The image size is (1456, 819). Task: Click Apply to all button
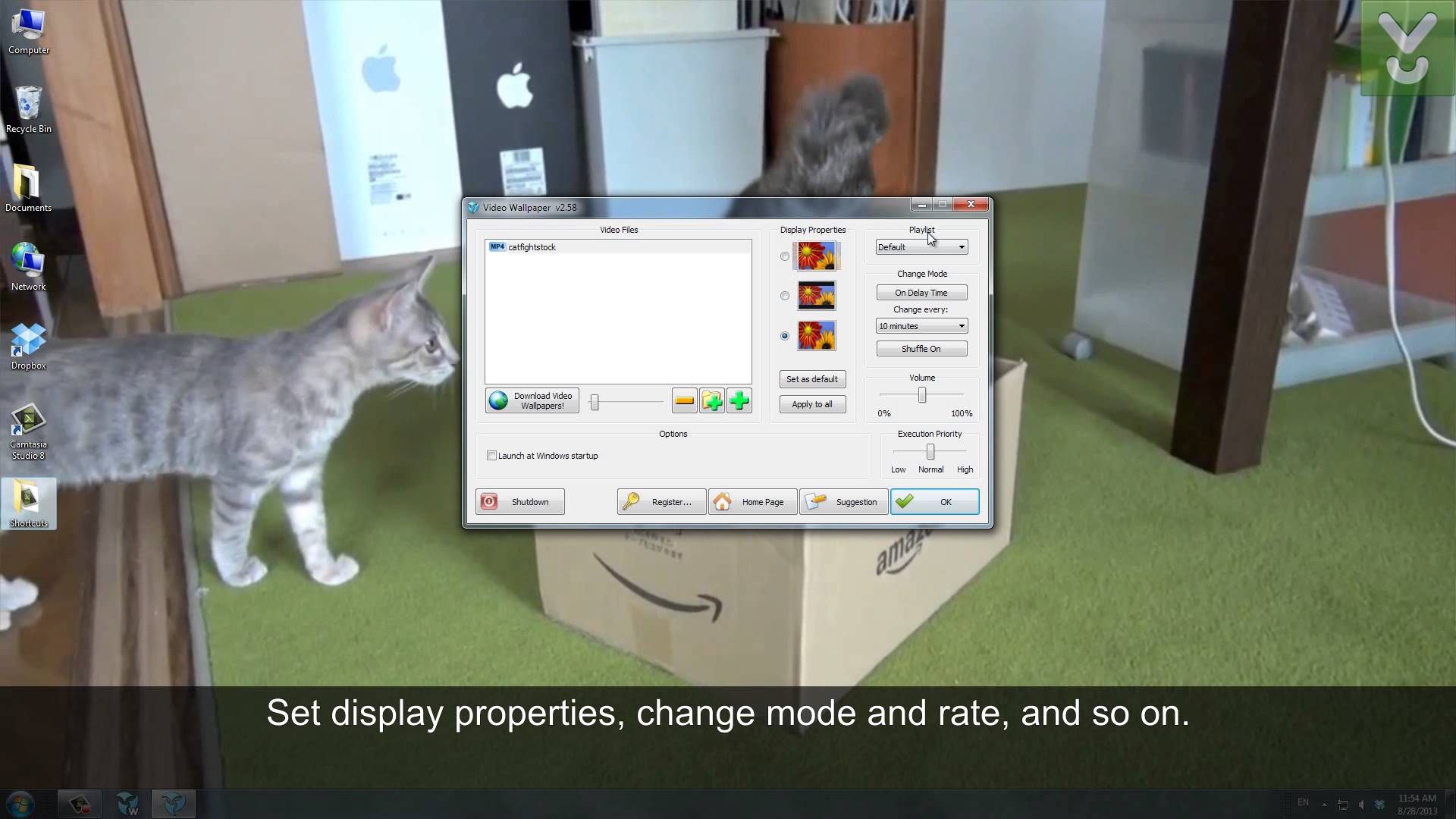click(812, 403)
